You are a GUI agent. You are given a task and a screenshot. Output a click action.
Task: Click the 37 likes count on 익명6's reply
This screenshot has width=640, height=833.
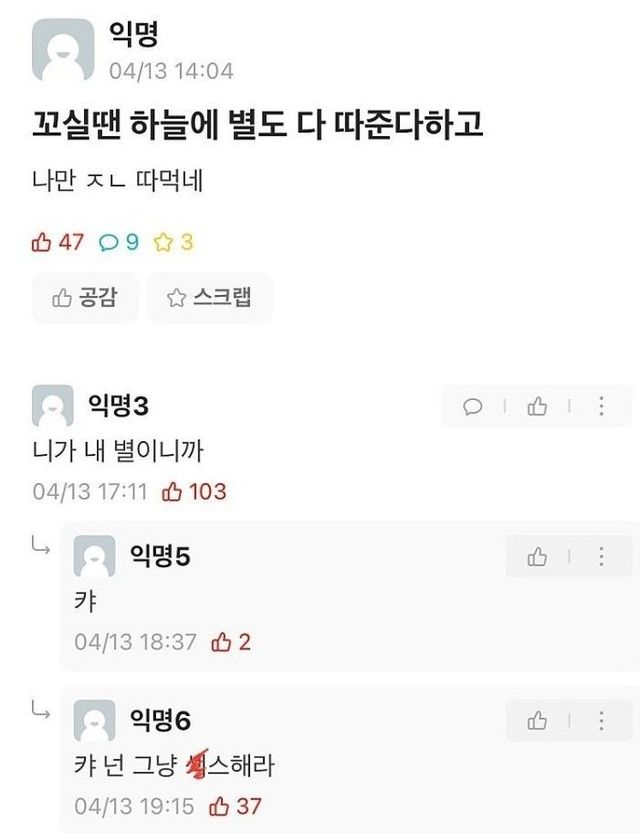[x=236, y=806]
